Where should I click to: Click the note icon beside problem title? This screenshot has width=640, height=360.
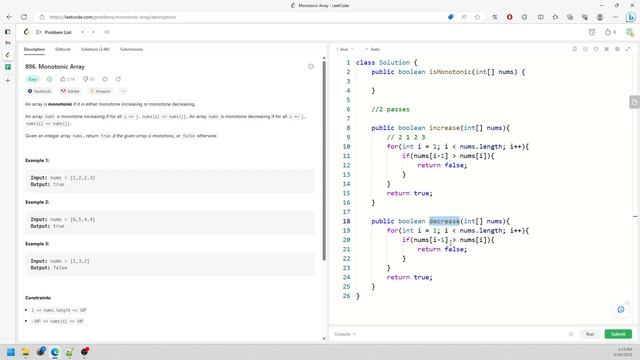(311, 67)
